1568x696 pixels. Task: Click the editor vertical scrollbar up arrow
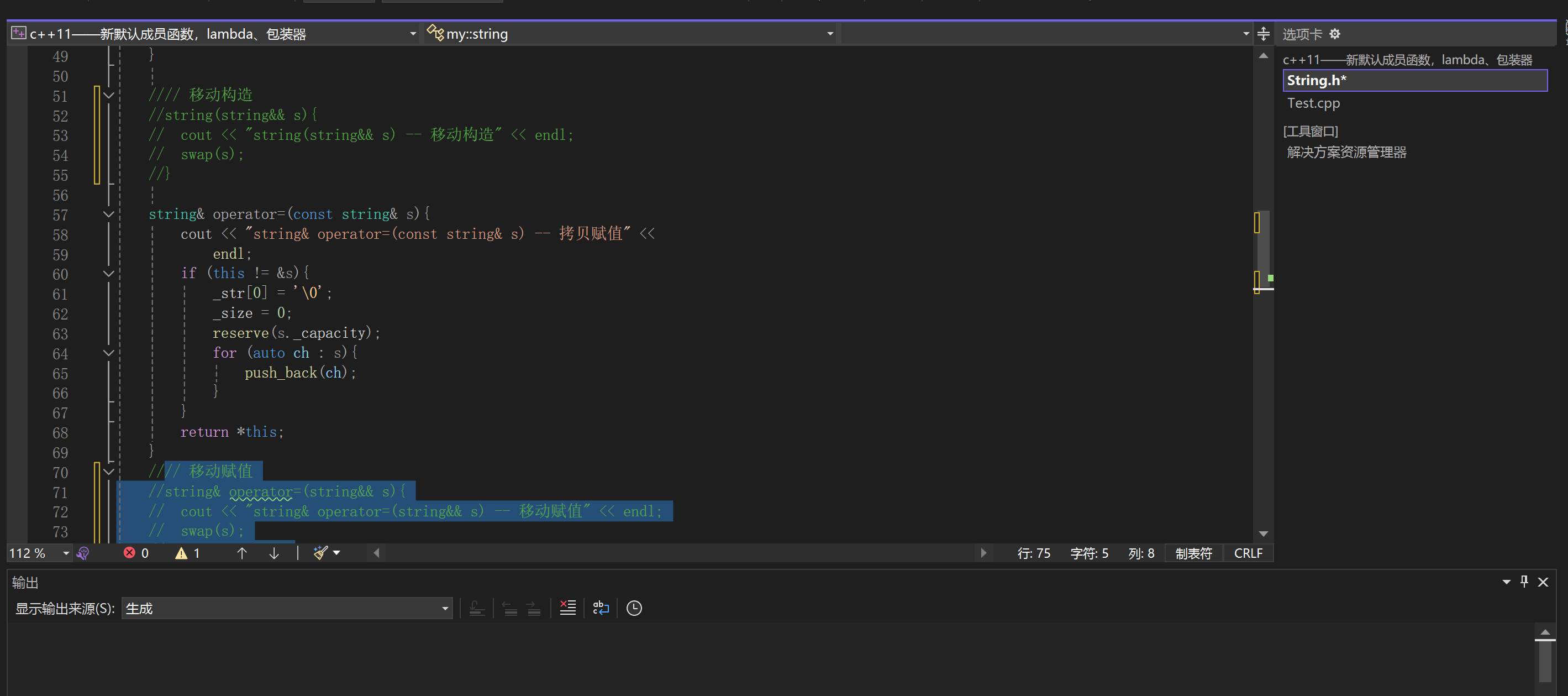click(x=1263, y=56)
